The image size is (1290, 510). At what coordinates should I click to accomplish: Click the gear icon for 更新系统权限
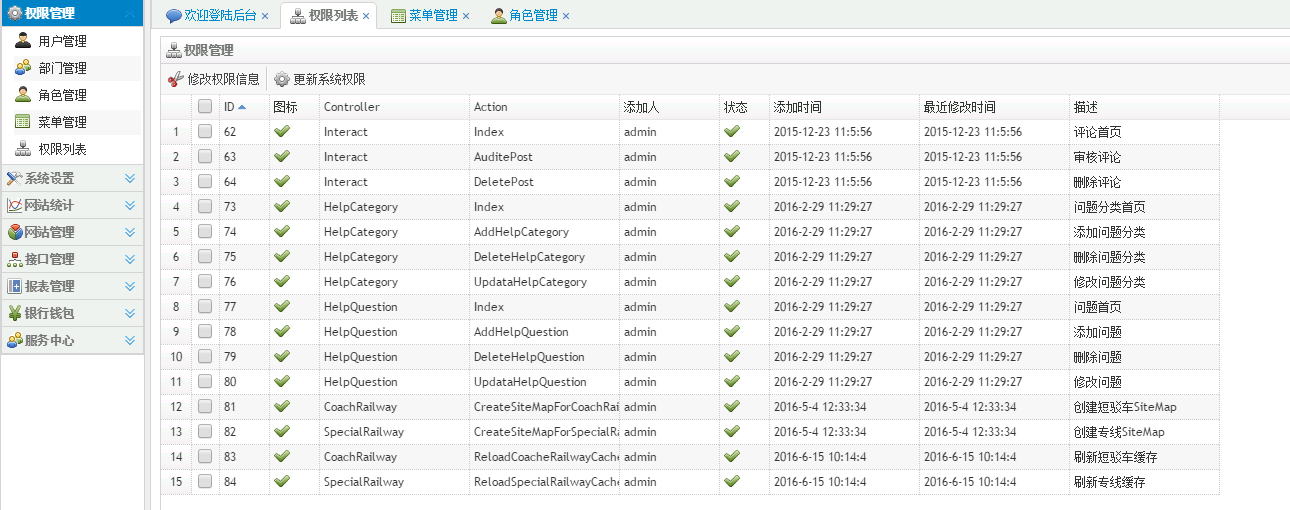(282, 79)
